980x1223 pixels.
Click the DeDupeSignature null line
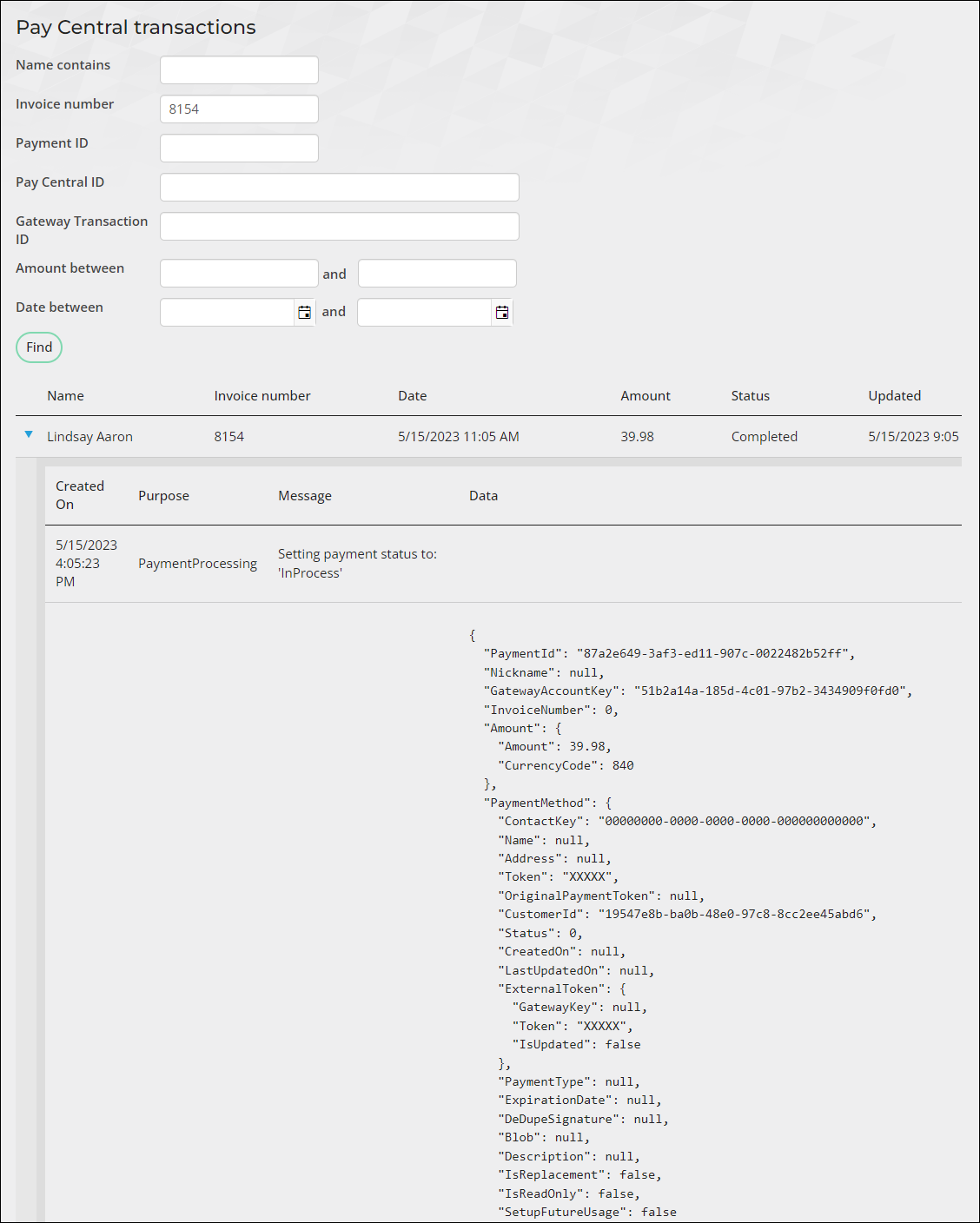584,1120
